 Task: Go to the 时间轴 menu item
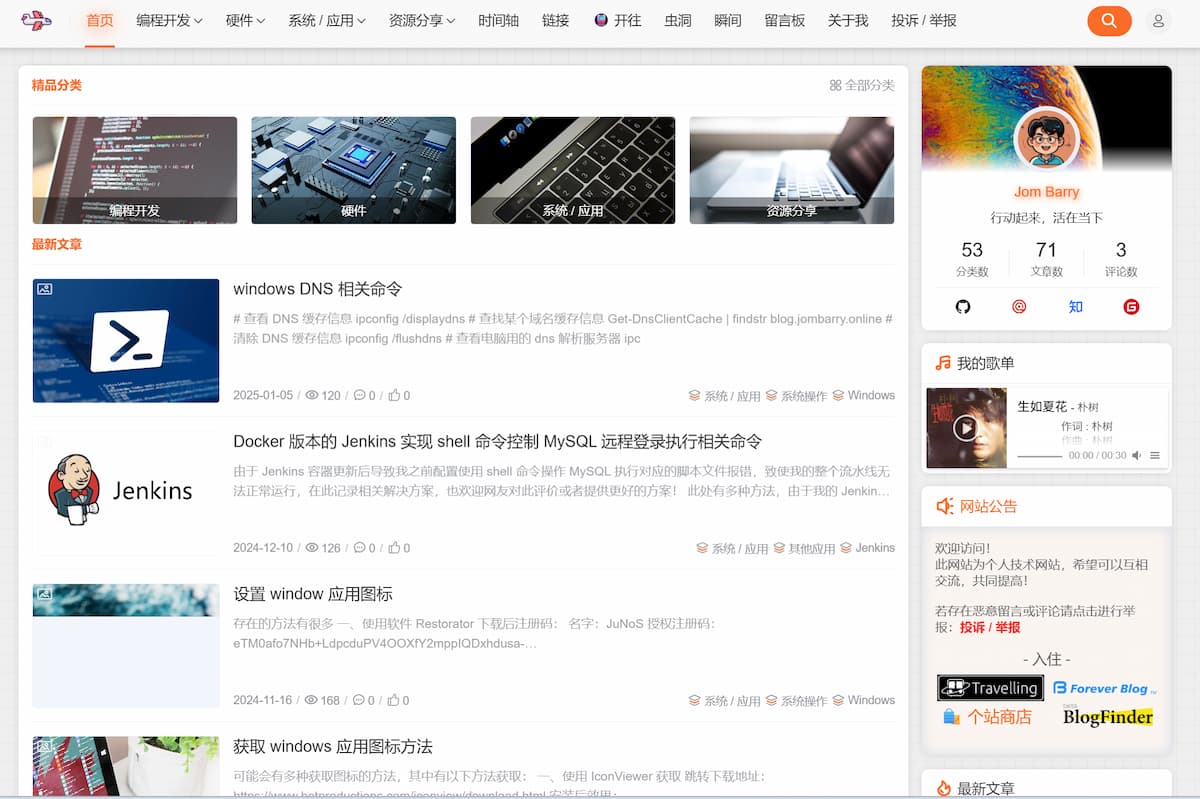tap(498, 21)
